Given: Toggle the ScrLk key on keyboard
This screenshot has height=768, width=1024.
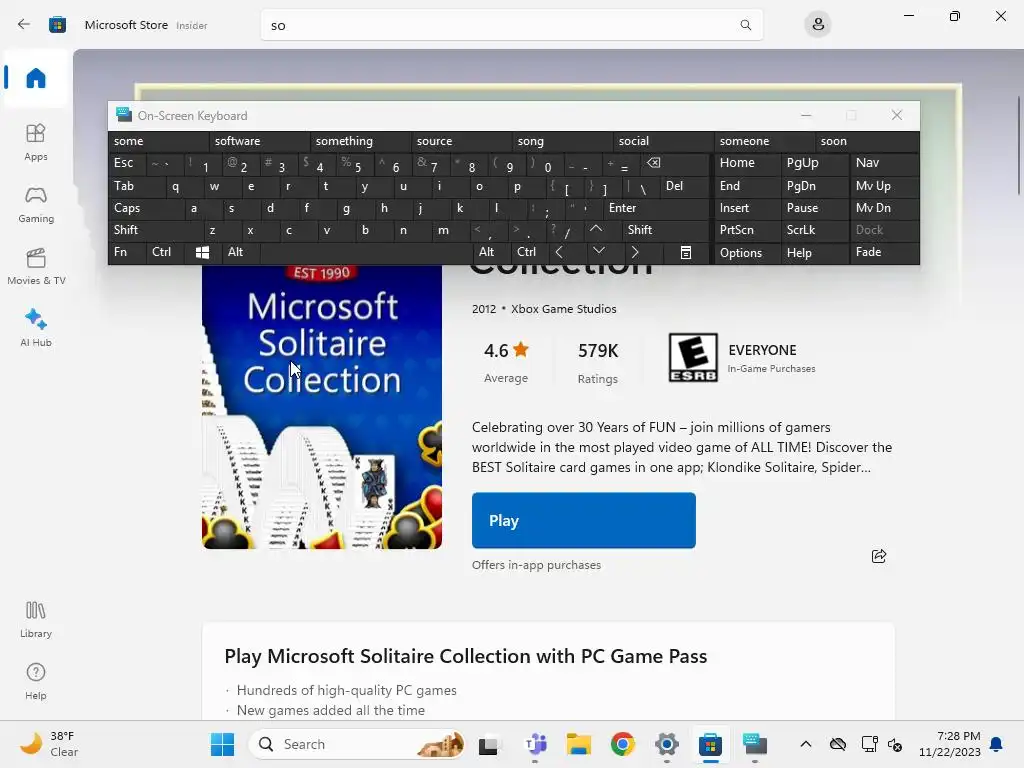Looking at the screenshot, I should coord(814,230).
